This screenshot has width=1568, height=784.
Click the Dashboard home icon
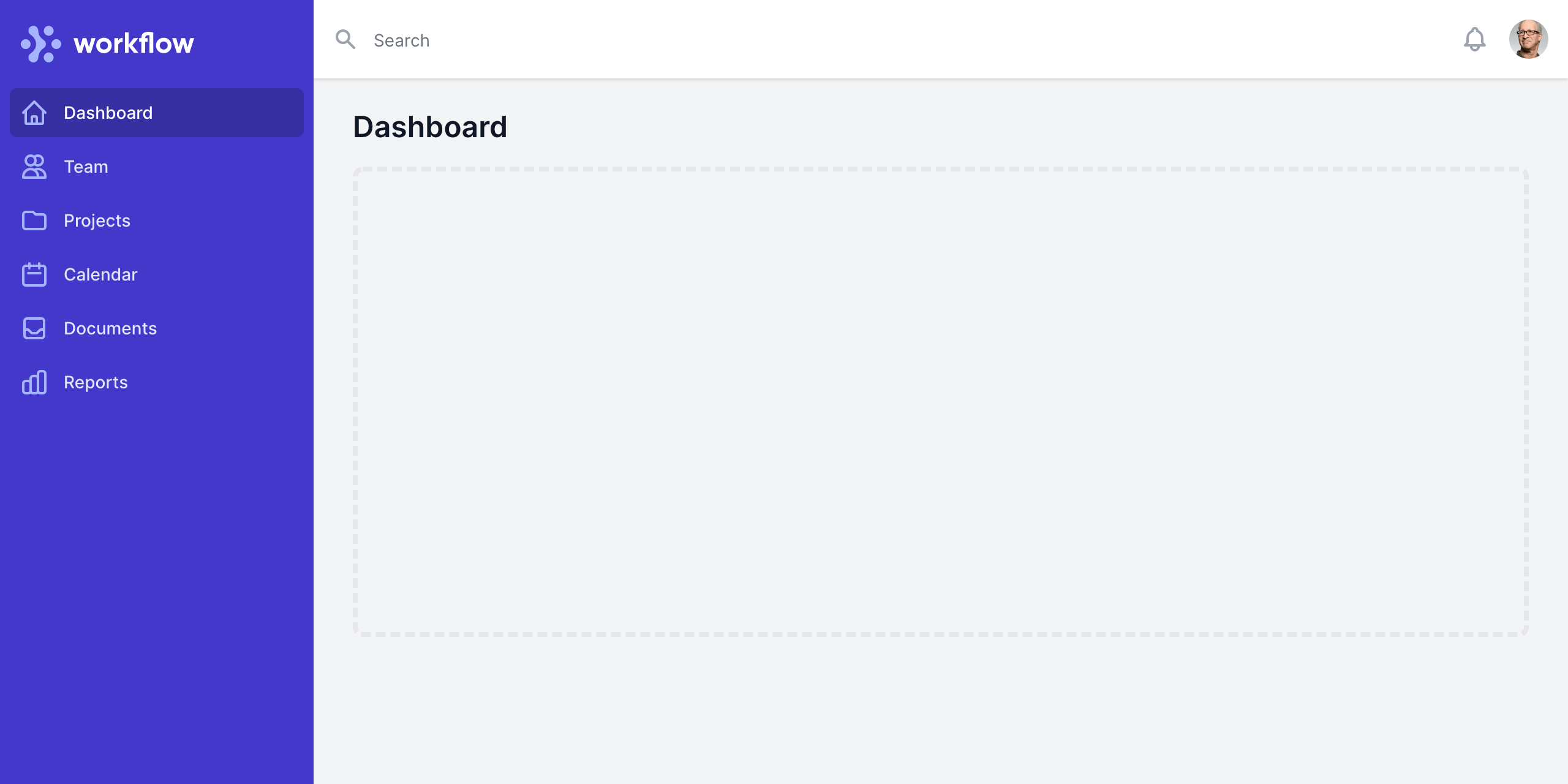coord(34,113)
